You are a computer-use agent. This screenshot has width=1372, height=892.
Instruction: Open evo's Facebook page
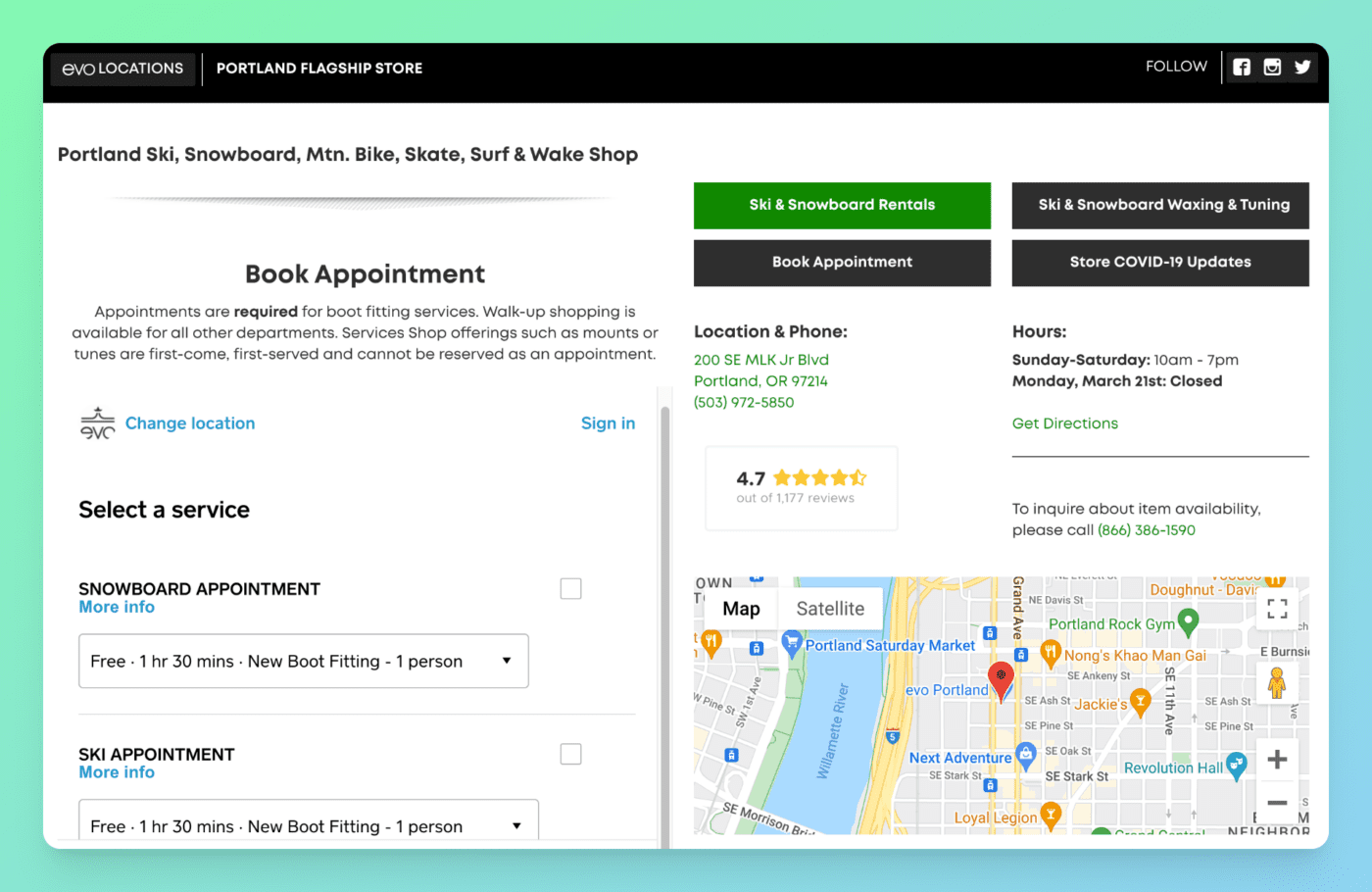(1241, 67)
